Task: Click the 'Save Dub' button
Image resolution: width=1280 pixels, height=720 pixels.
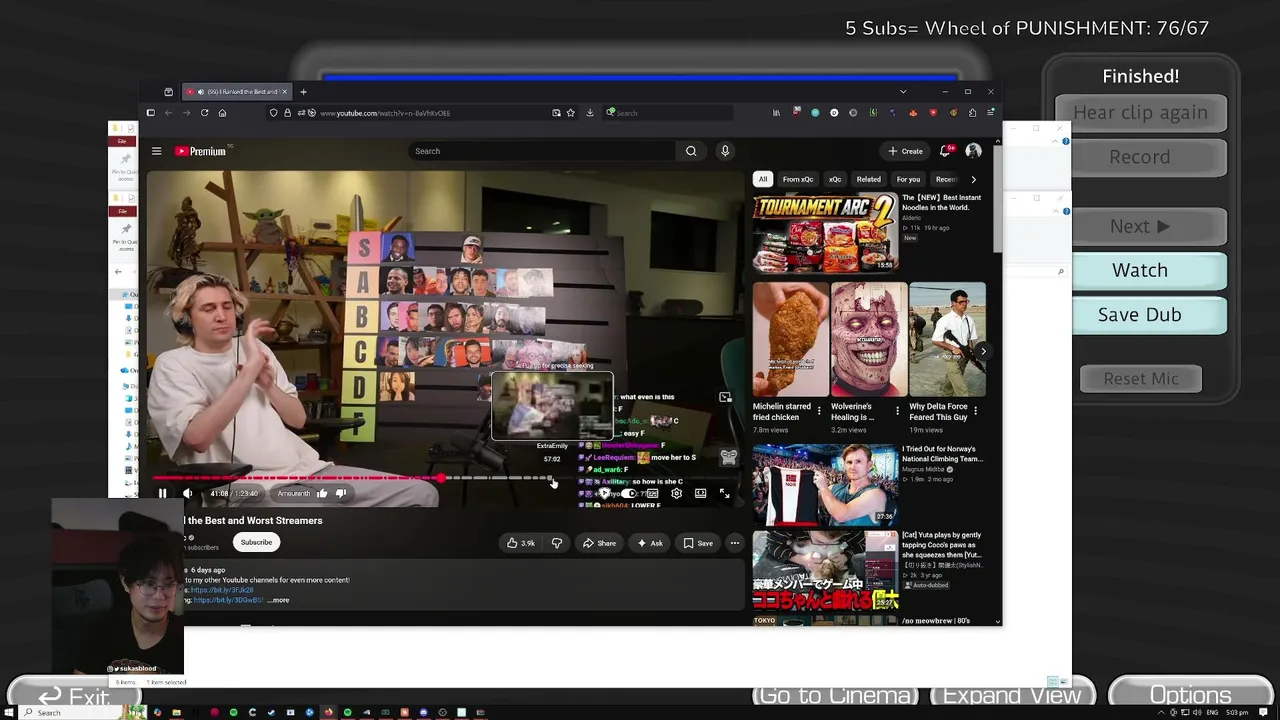Action: 1140,314
